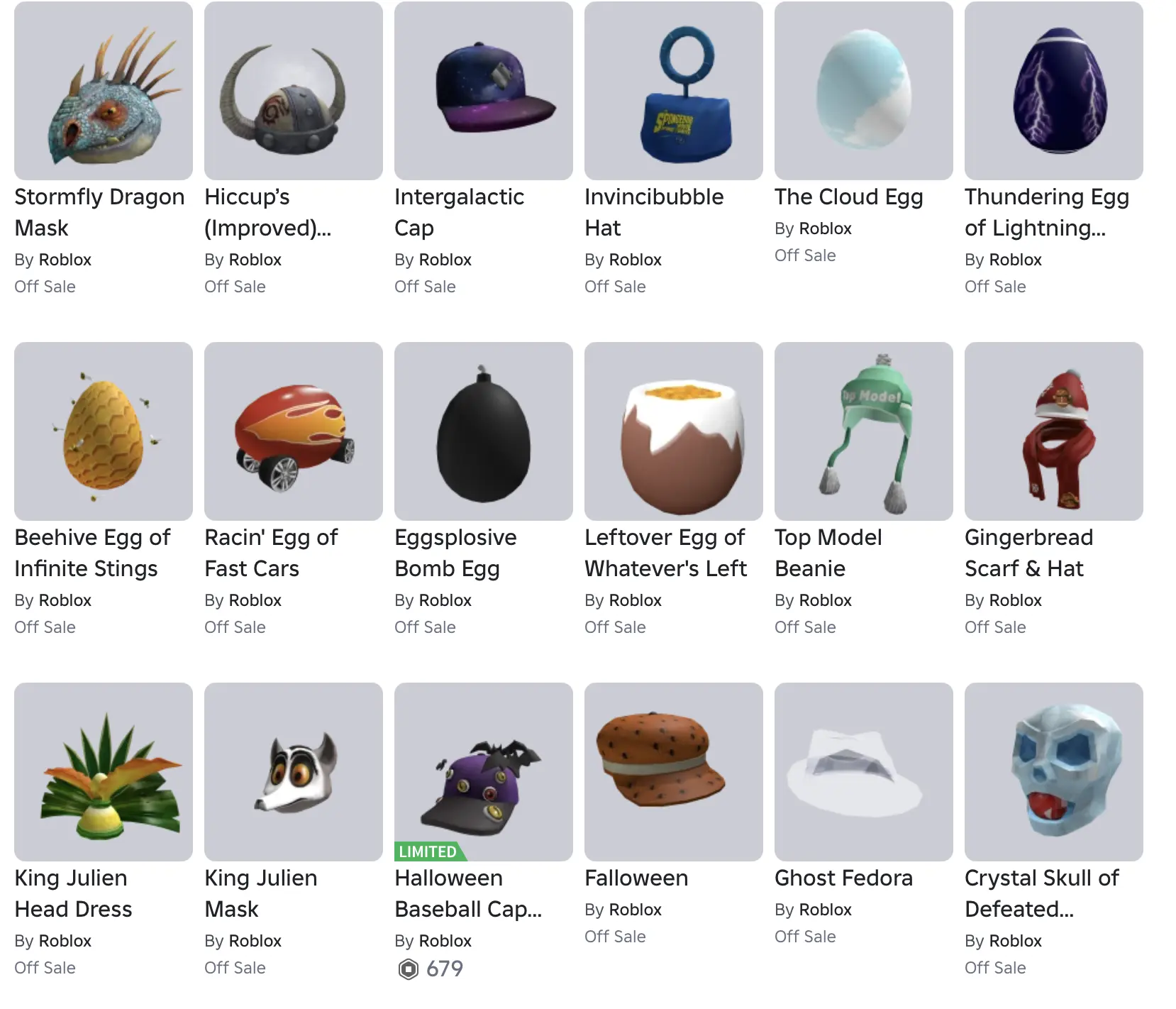The width and height of the screenshot is (1176, 1009).
Task: Select the Racin' Egg of Fast Cars image
Action: click(294, 431)
